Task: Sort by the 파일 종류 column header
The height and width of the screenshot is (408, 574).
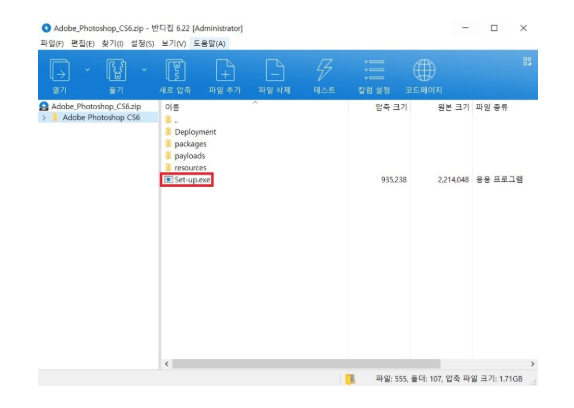Action: pyautogui.click(x=492, y=107)
